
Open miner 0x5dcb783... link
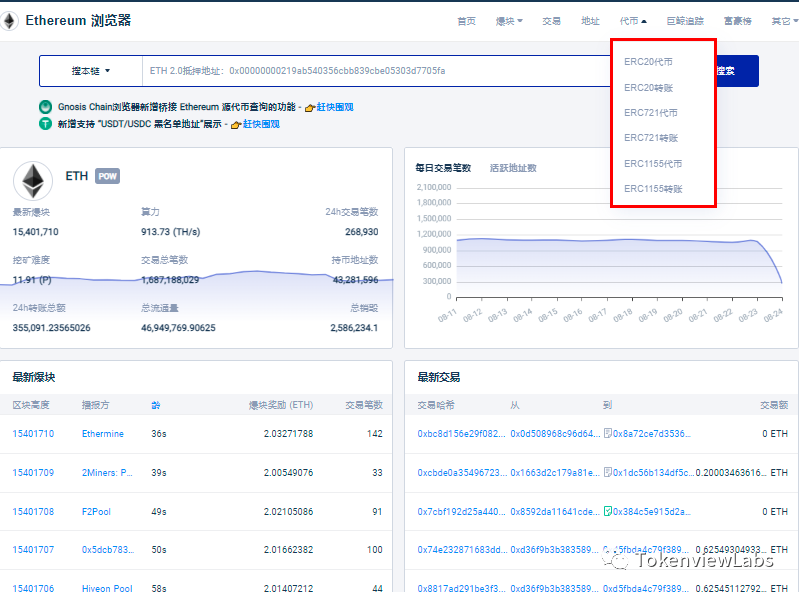point(108,550)
